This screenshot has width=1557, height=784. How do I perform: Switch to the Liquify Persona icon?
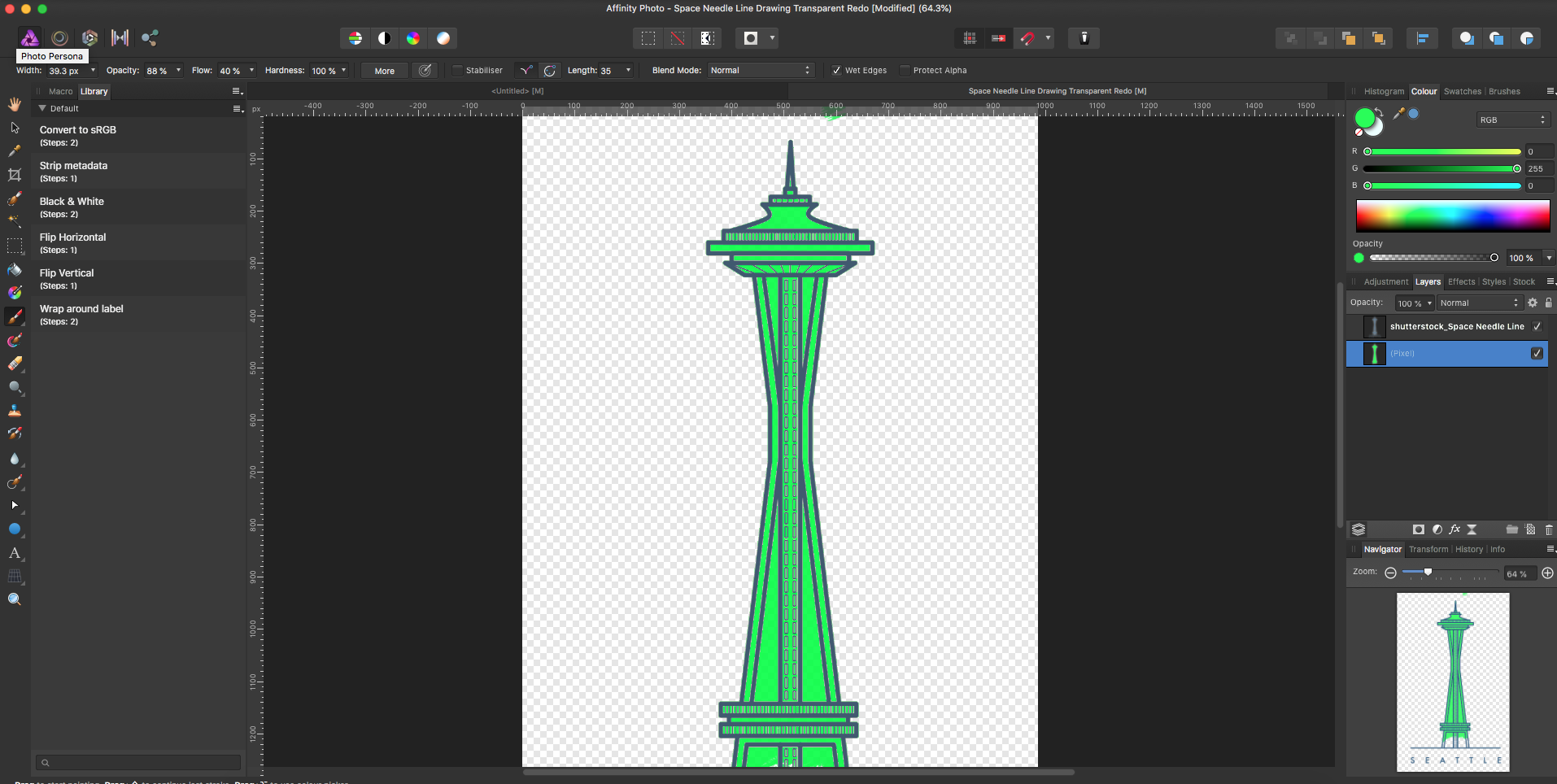(x=59, y=38)
